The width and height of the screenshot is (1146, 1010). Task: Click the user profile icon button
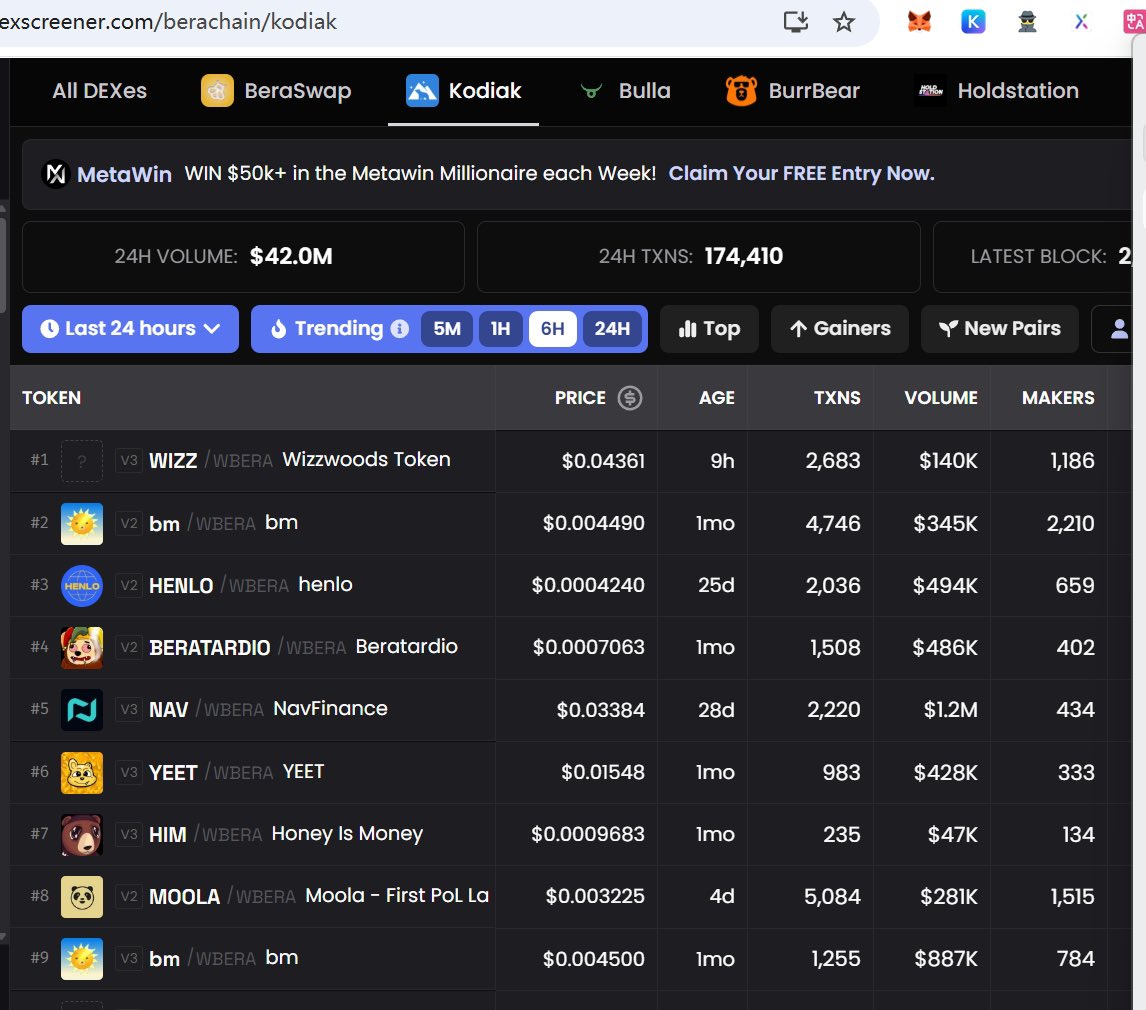click(1119, 329)
